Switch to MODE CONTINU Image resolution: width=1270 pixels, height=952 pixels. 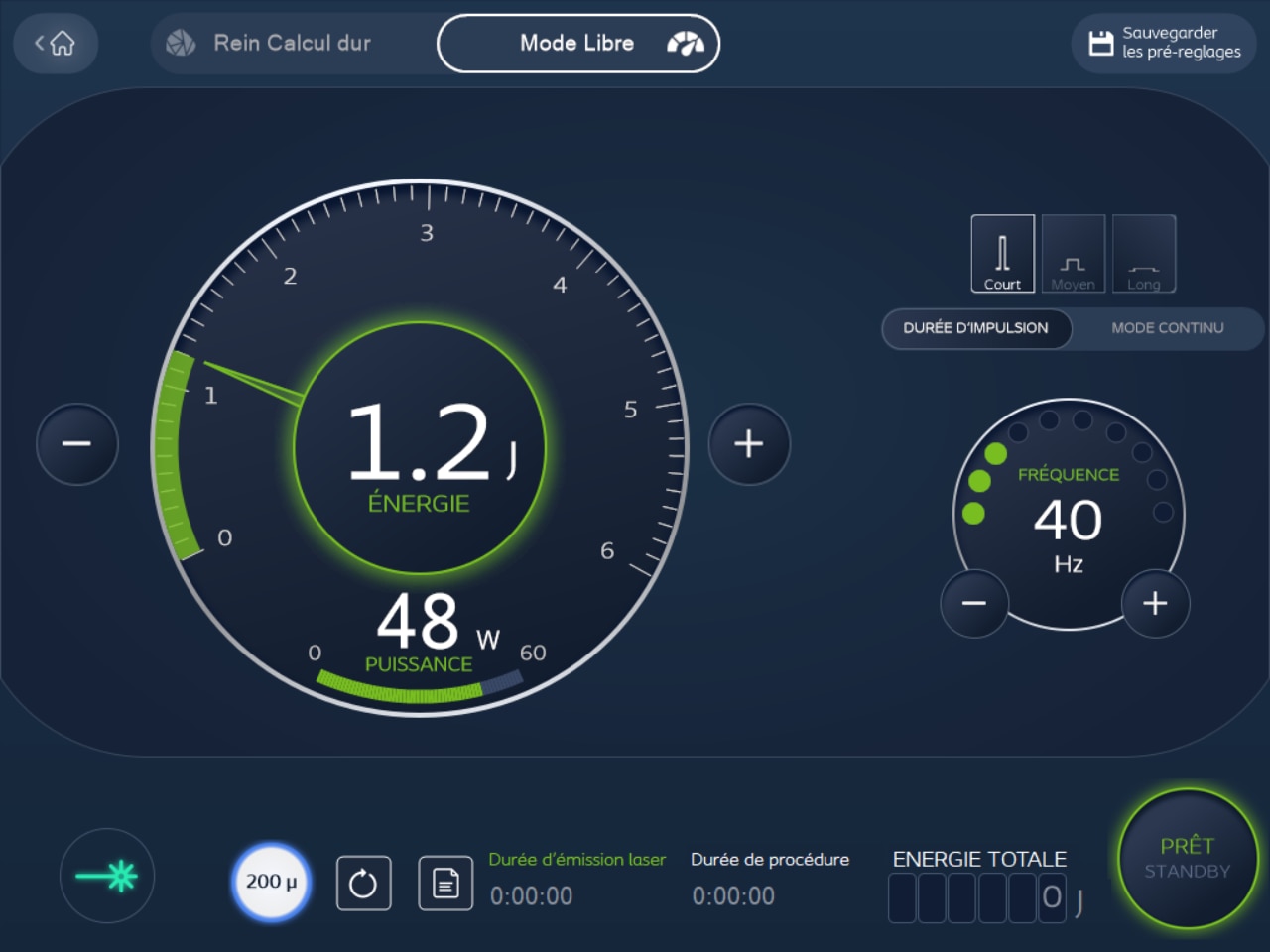tap(1168, 328)
